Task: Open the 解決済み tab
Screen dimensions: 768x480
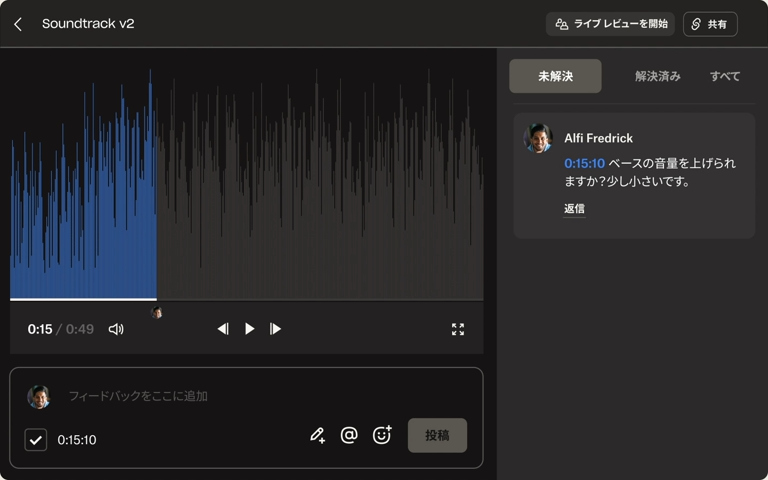Action: (x=657, y=76)
